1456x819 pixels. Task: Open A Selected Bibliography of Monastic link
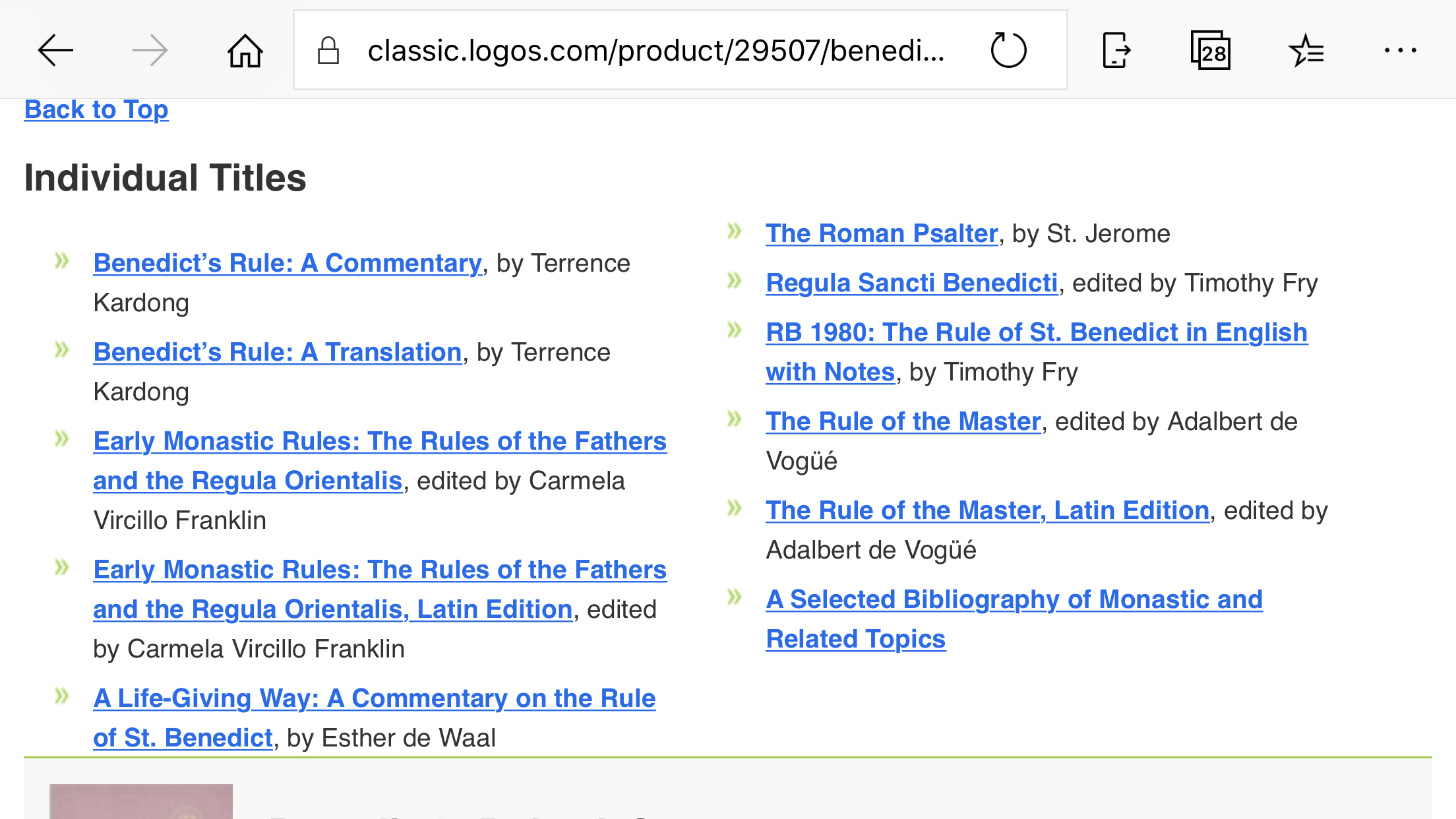click(x=1014, y=619)
